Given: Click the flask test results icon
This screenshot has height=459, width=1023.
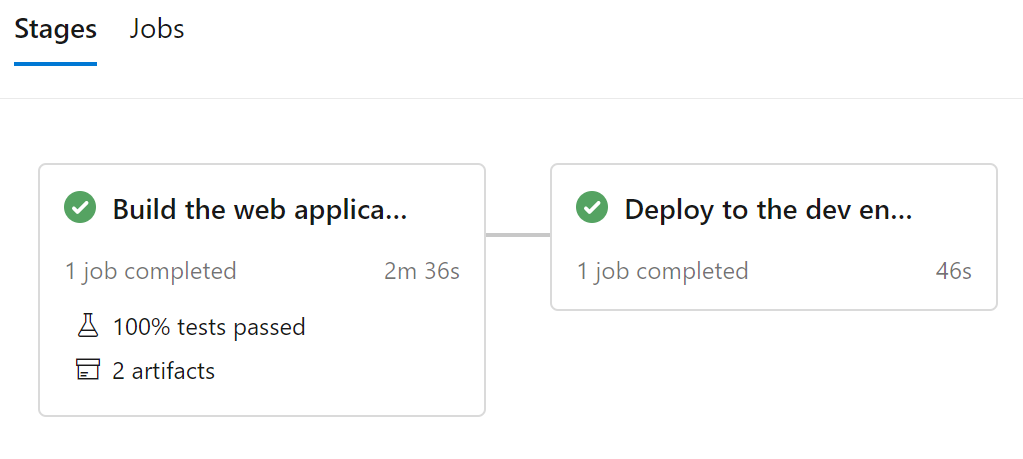Looking at the screenshot, I should (x=89, y=326).
